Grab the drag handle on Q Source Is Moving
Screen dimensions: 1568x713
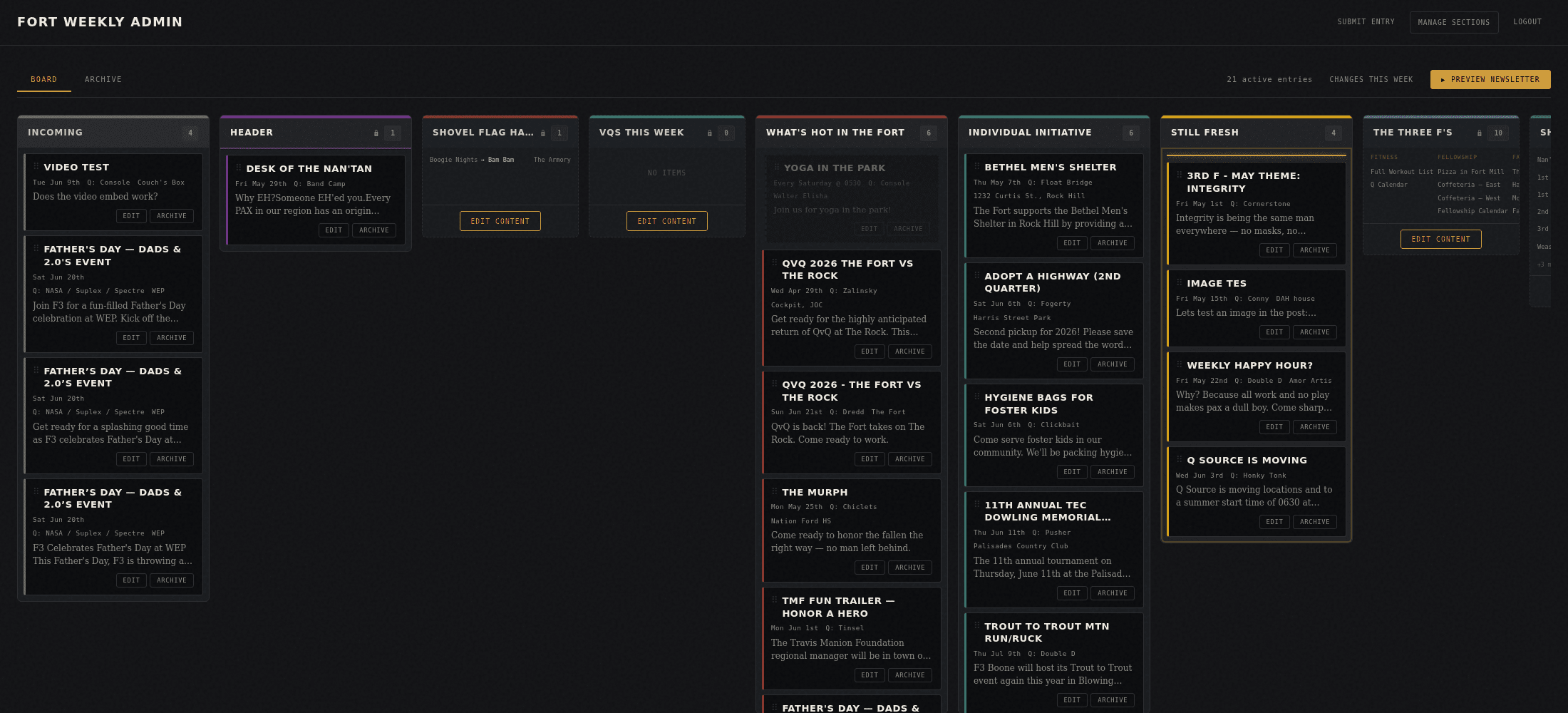coord(1179,460)
